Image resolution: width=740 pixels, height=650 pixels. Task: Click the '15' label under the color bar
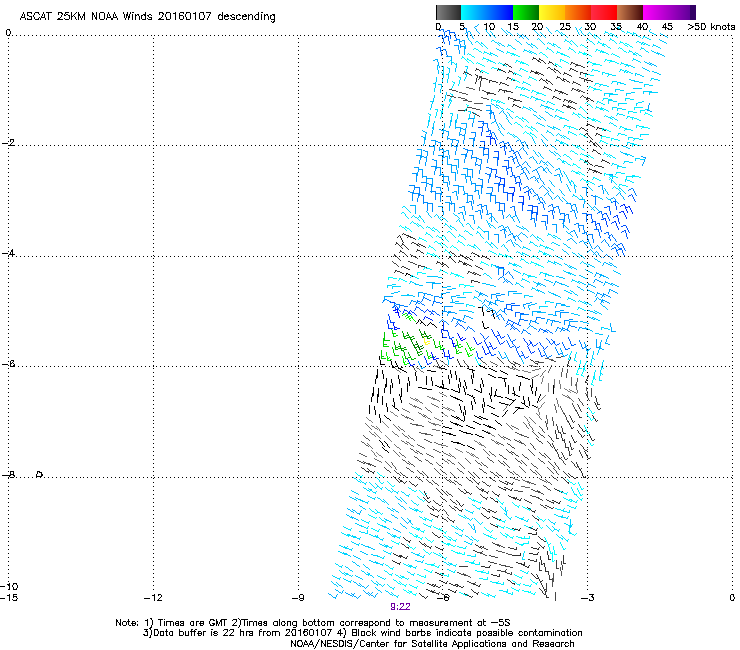513,26
